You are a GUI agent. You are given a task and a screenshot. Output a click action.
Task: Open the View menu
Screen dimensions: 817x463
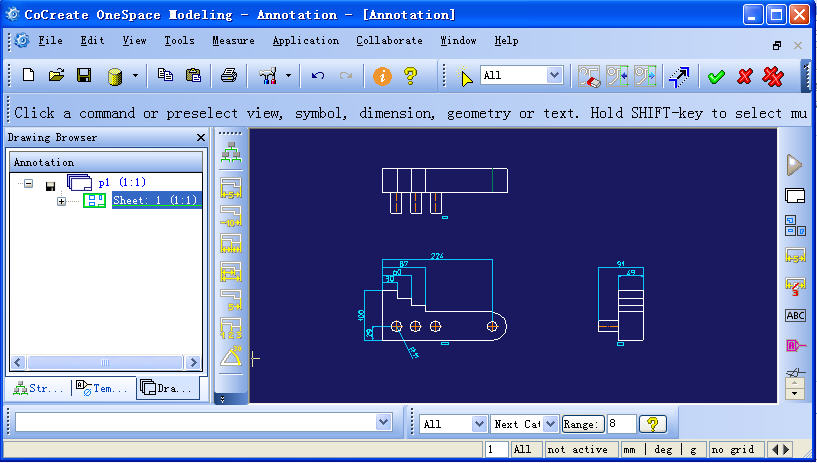(x=134, y=41)
